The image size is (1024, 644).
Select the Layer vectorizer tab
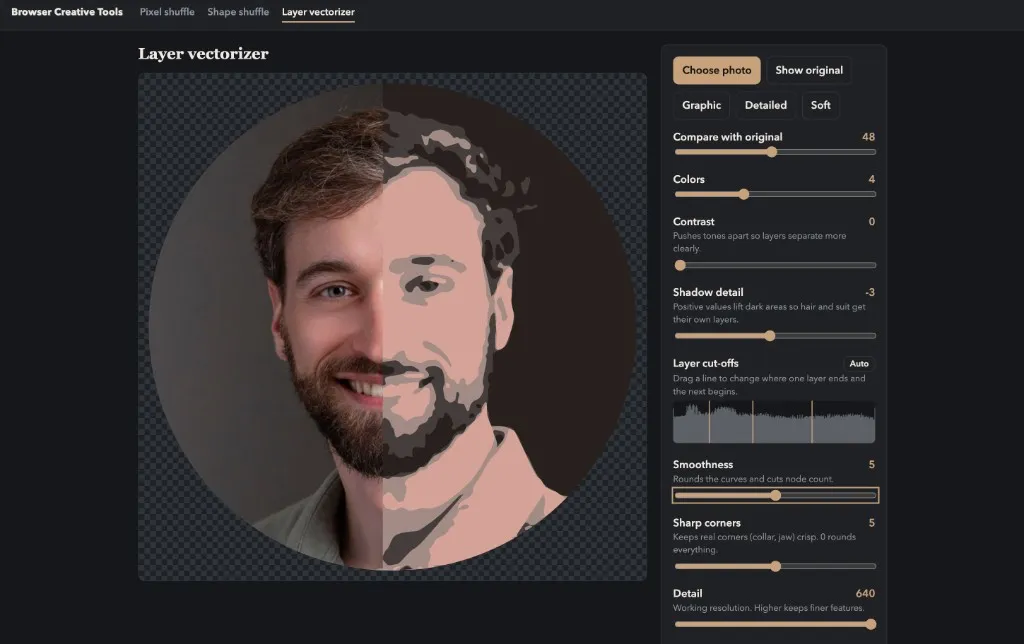click(318, 12)
